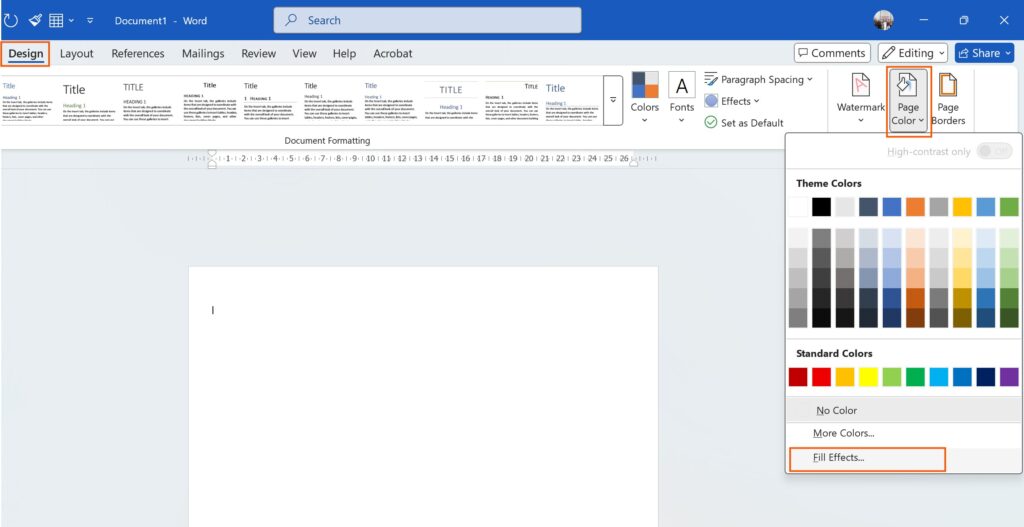Open the theme Colors dropdown
This screenshot has width=1024, height=527.
645,98
